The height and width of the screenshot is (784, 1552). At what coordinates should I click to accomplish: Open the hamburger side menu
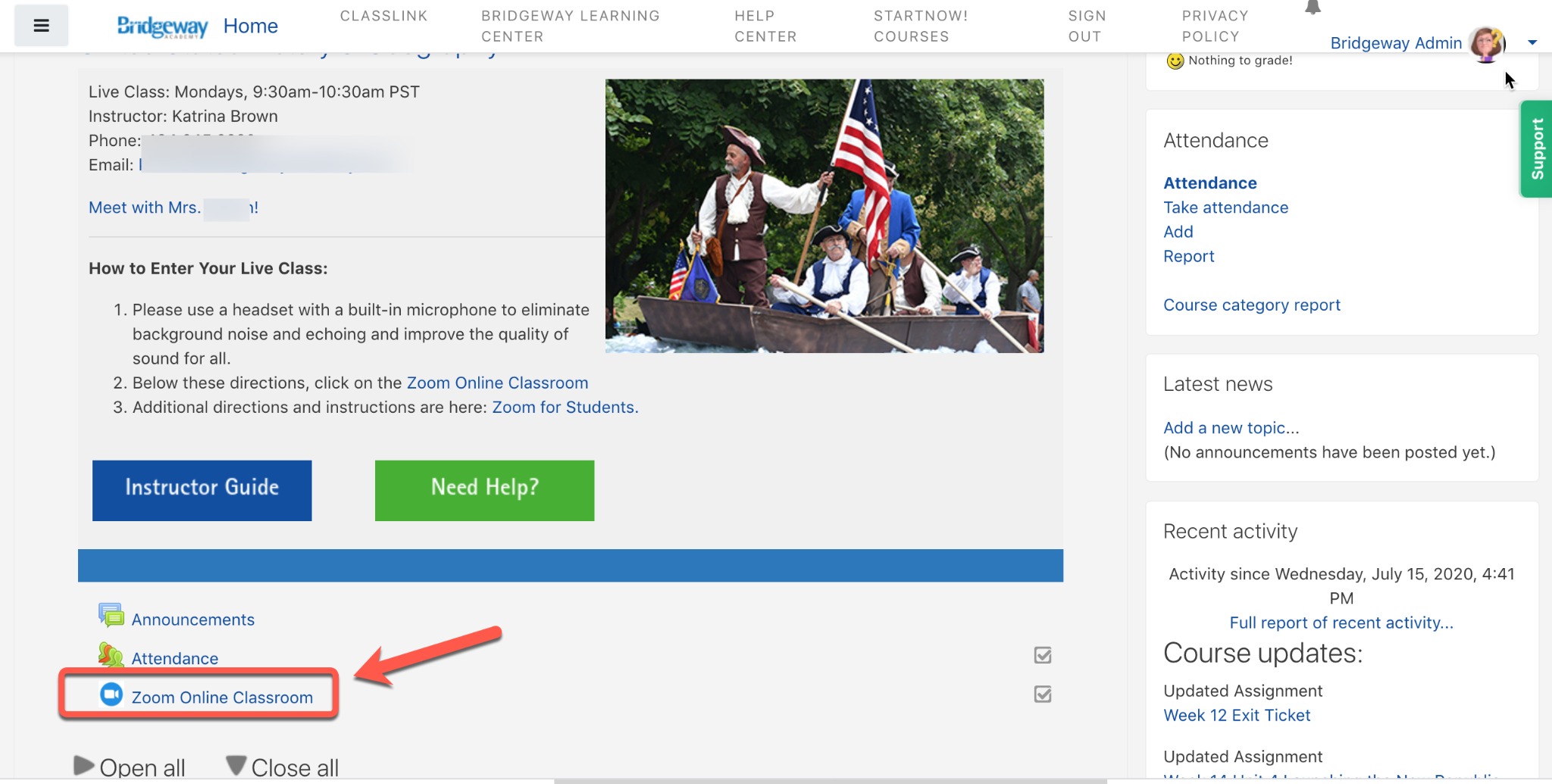click(41, 26)
